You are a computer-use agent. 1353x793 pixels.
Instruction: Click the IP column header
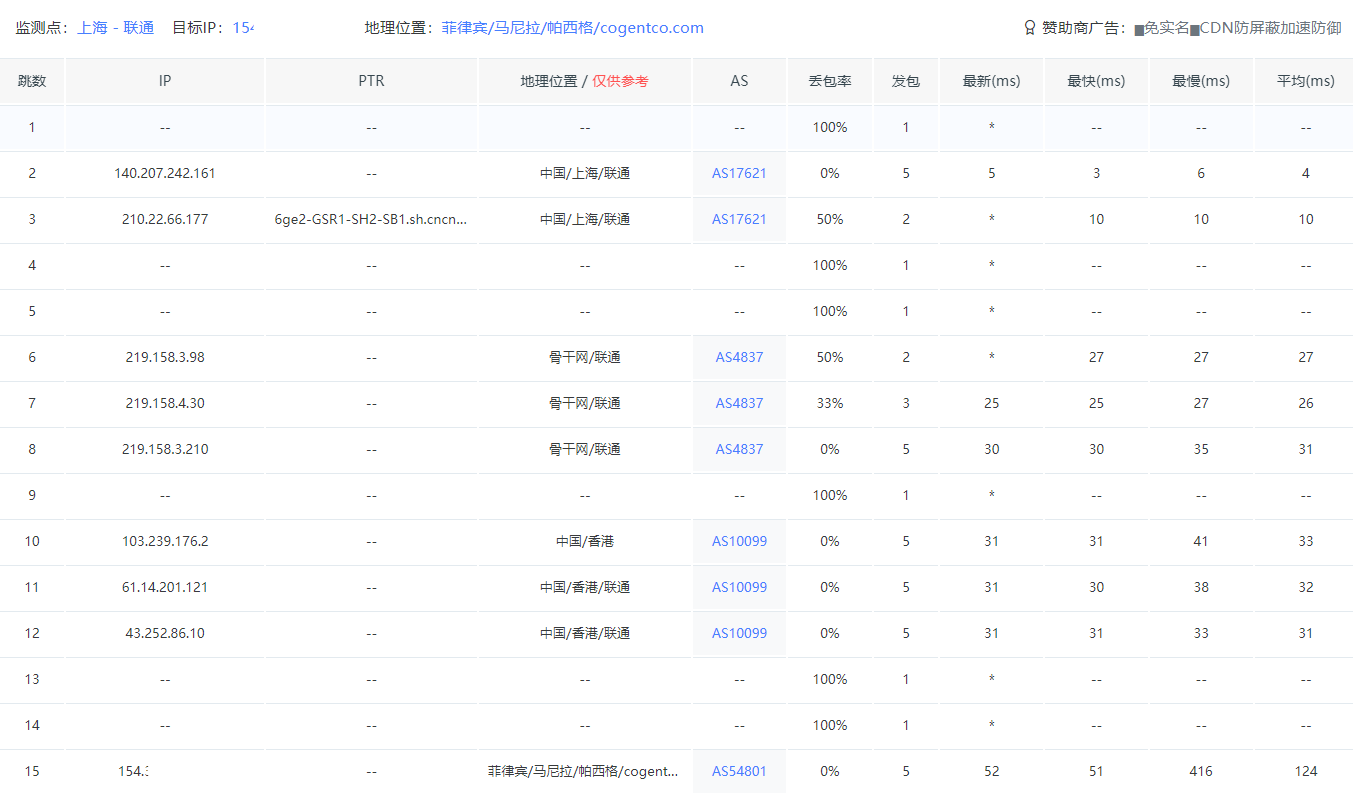(165, 81)
